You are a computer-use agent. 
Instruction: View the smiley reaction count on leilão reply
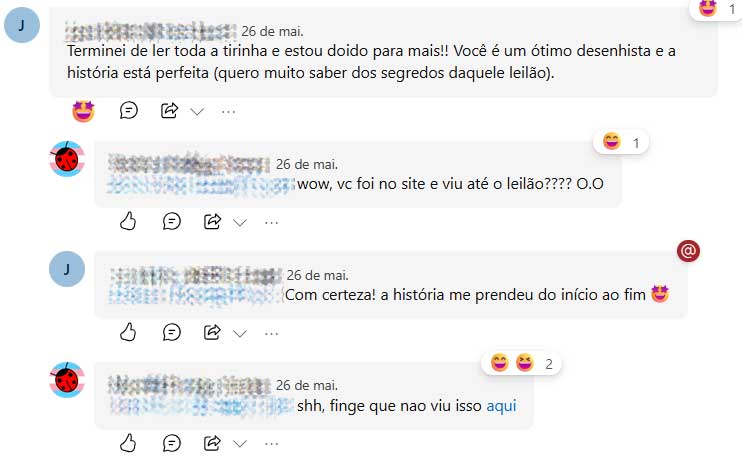(621, 142)
